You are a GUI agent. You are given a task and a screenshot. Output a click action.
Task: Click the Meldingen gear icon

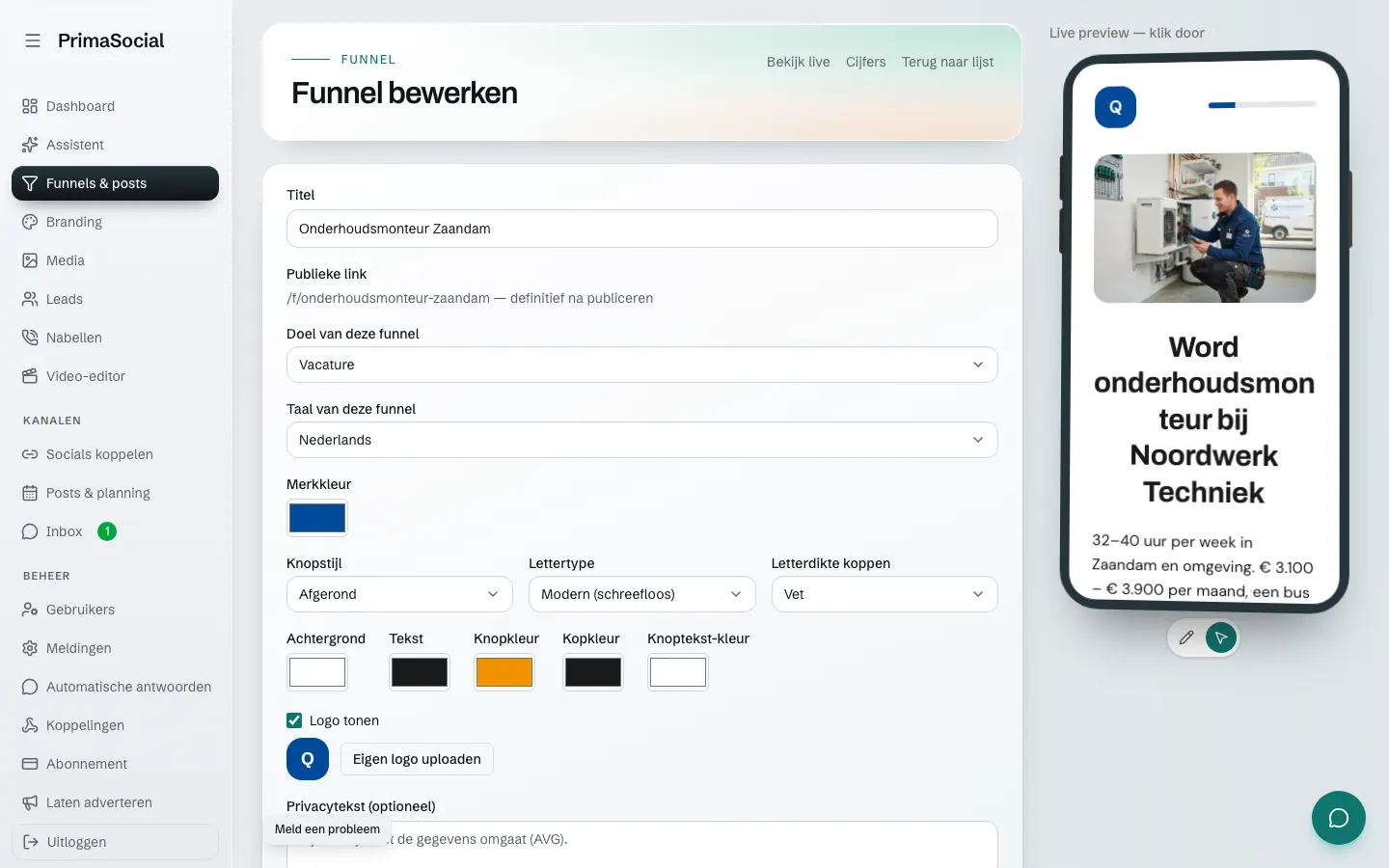pos(30,648)
